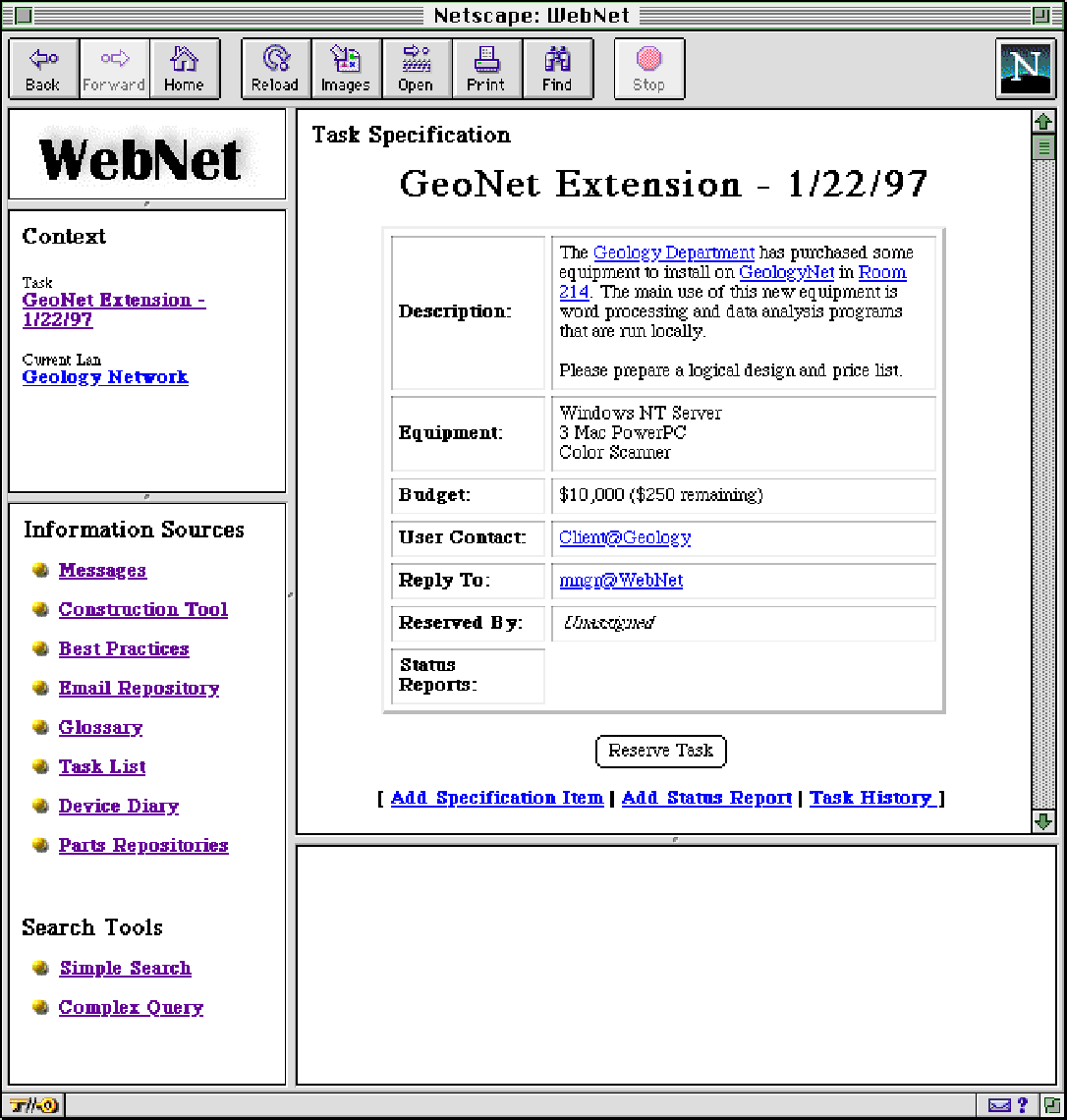Open the Task History link
Screen dimensions: 1067x1120
[x=871, y=798]
